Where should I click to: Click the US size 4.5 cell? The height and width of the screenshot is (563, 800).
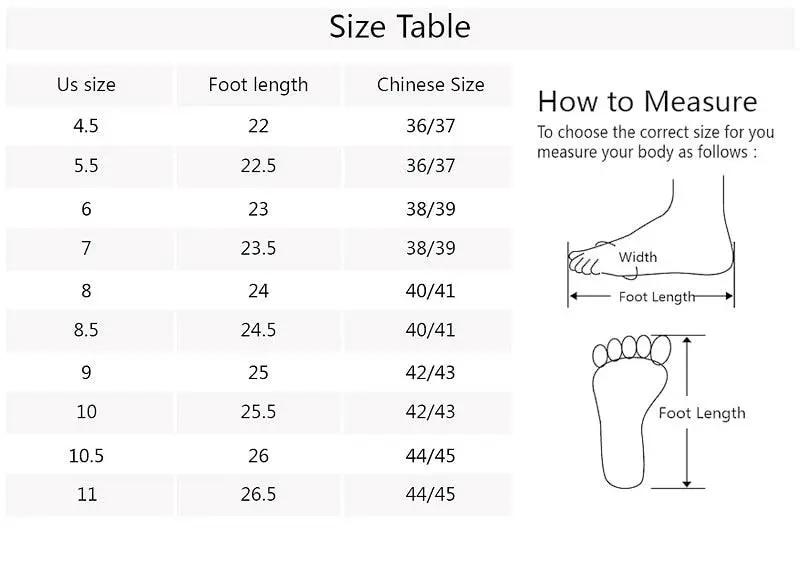pyautogui.click(x=86, y=126)
